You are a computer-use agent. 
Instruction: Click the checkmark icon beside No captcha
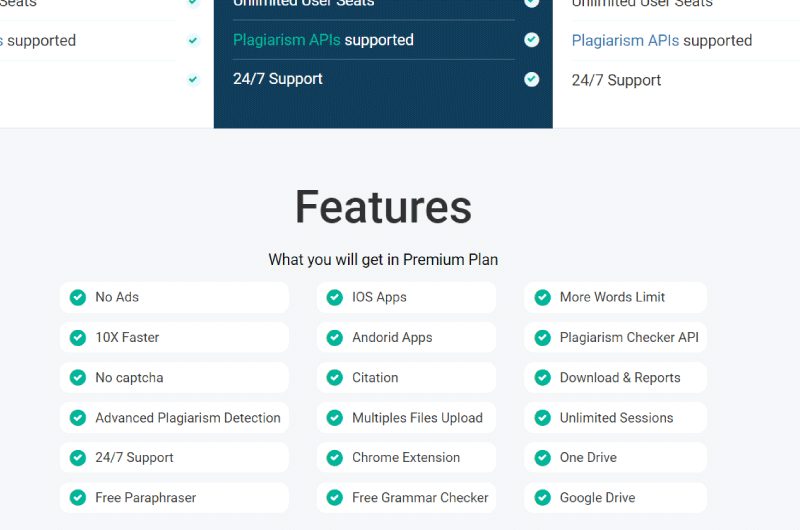tap(78, 377)
